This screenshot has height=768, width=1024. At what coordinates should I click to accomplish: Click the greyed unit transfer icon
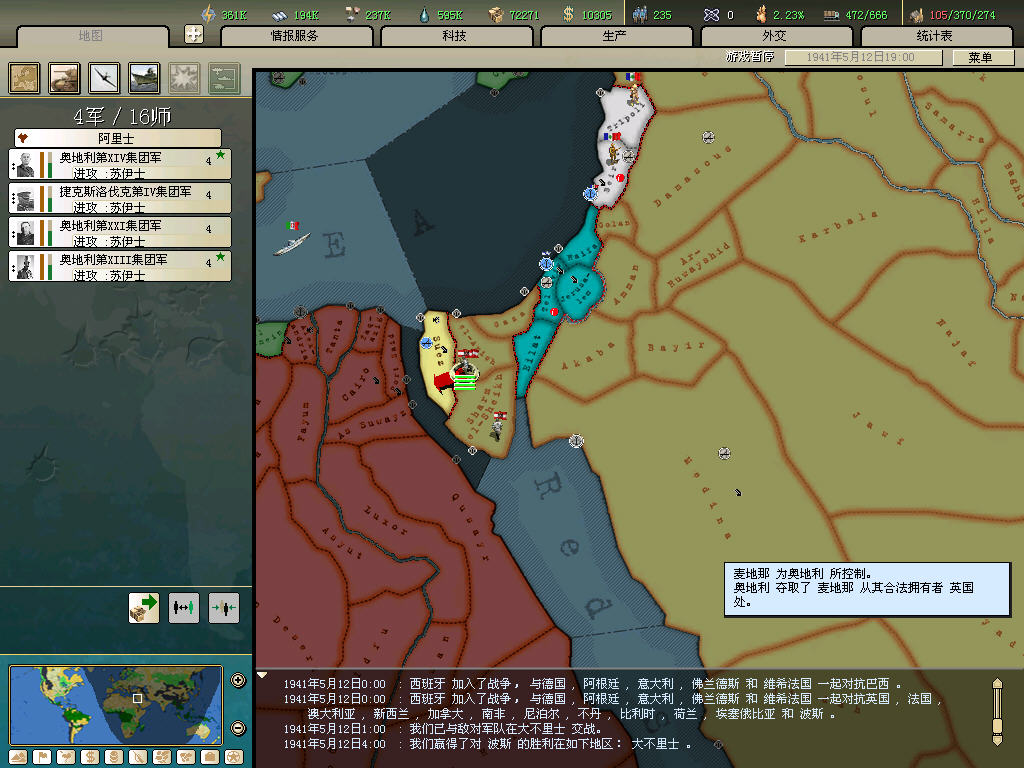[225, 78]
